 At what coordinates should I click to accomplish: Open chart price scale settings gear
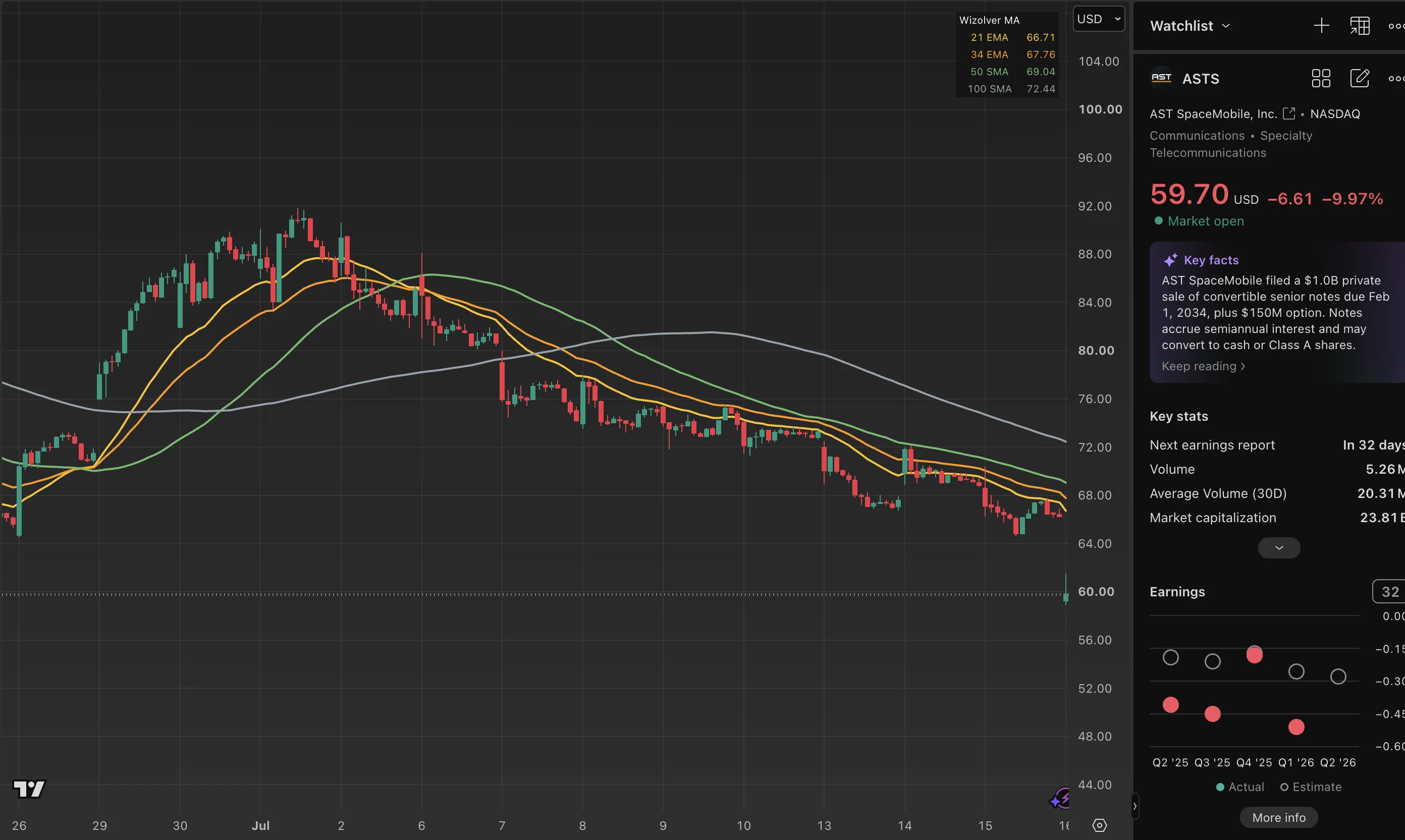pos(1099,825)
